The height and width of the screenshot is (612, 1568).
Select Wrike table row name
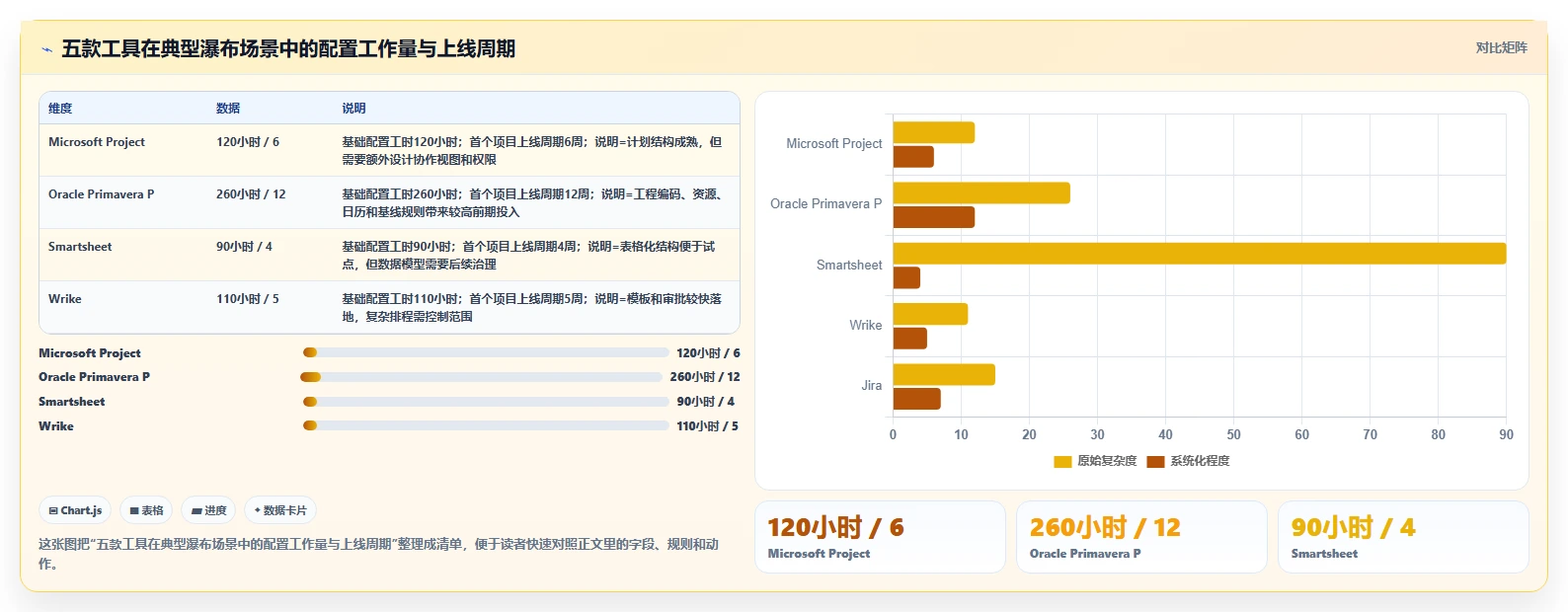tap(65, 299)
